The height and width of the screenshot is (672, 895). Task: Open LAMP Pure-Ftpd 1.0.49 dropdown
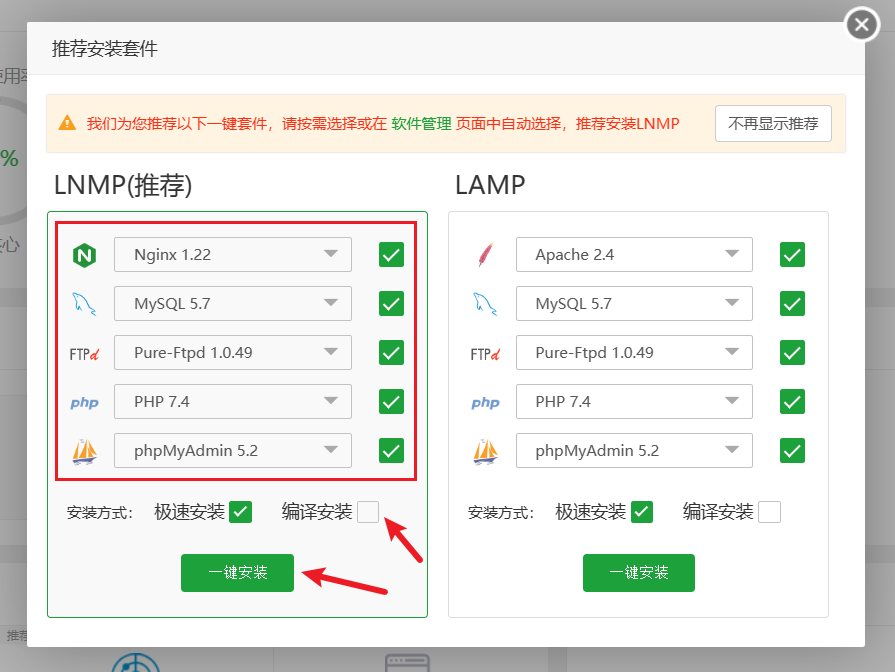pyautogui.click(x=634, y=353)
